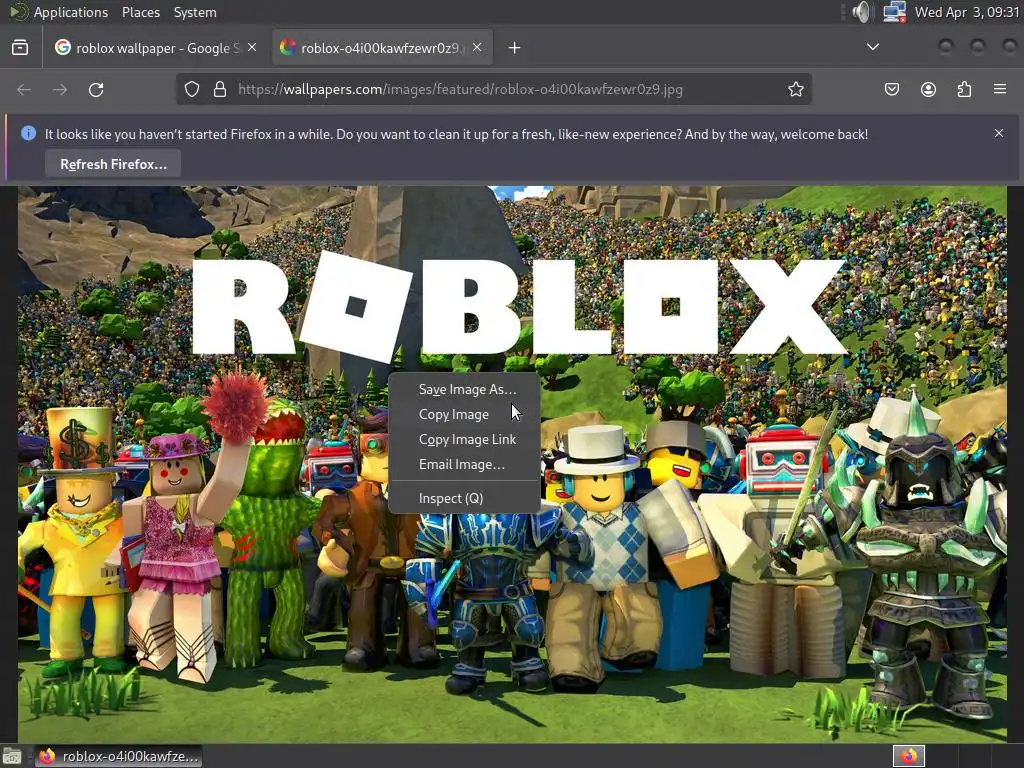Viewport: 1024px width, 768px height.
Task: Choose Save Image As from context menu
Action: tap(464, 389)
